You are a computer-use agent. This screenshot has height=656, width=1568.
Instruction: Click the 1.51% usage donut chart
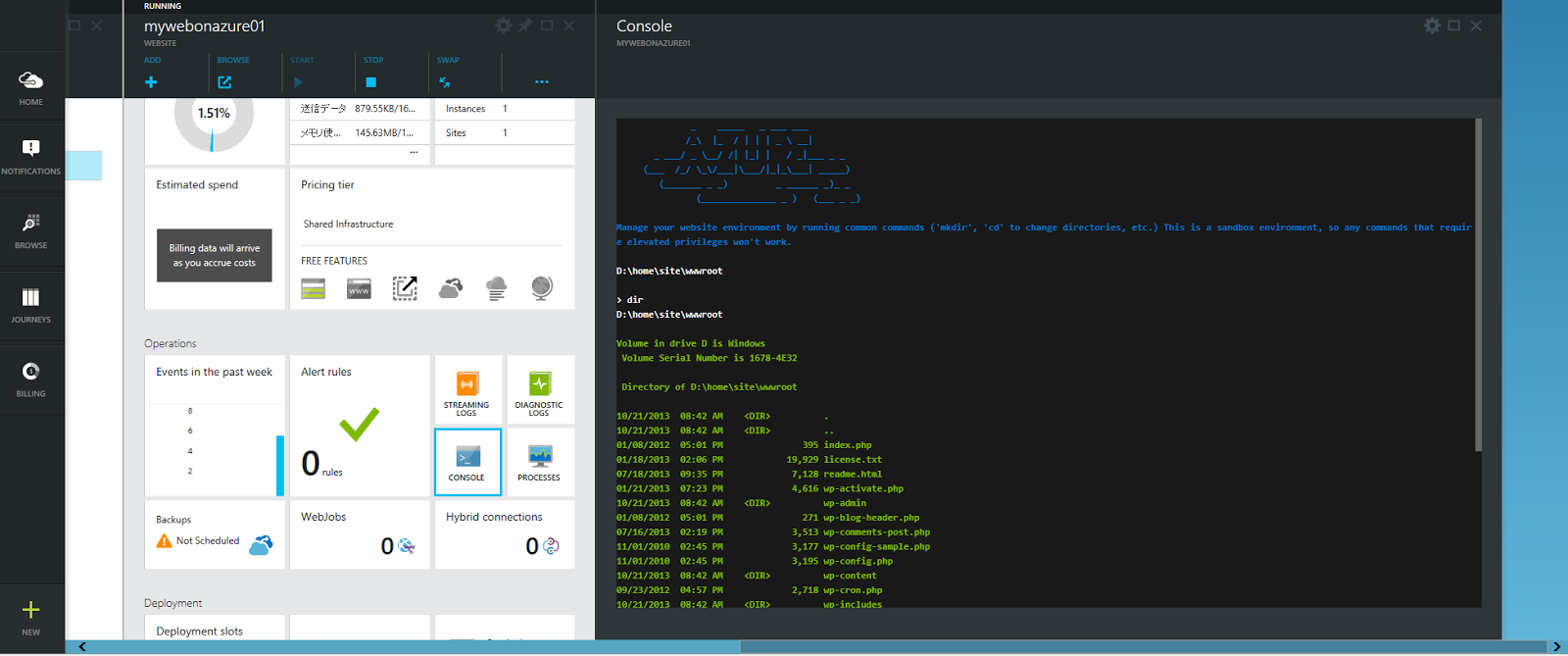214,116
